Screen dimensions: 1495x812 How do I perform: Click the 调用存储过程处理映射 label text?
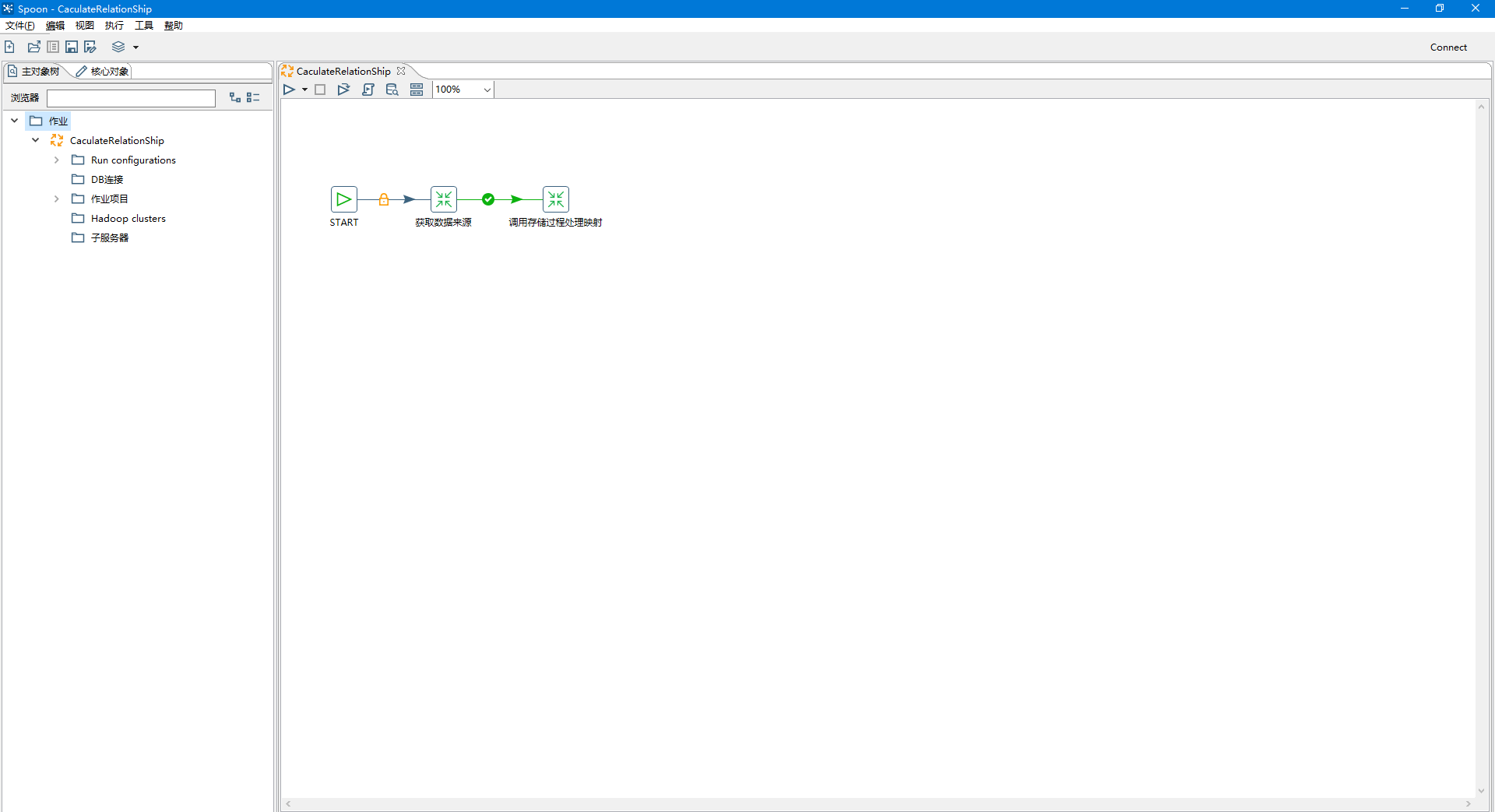[556, 223]
